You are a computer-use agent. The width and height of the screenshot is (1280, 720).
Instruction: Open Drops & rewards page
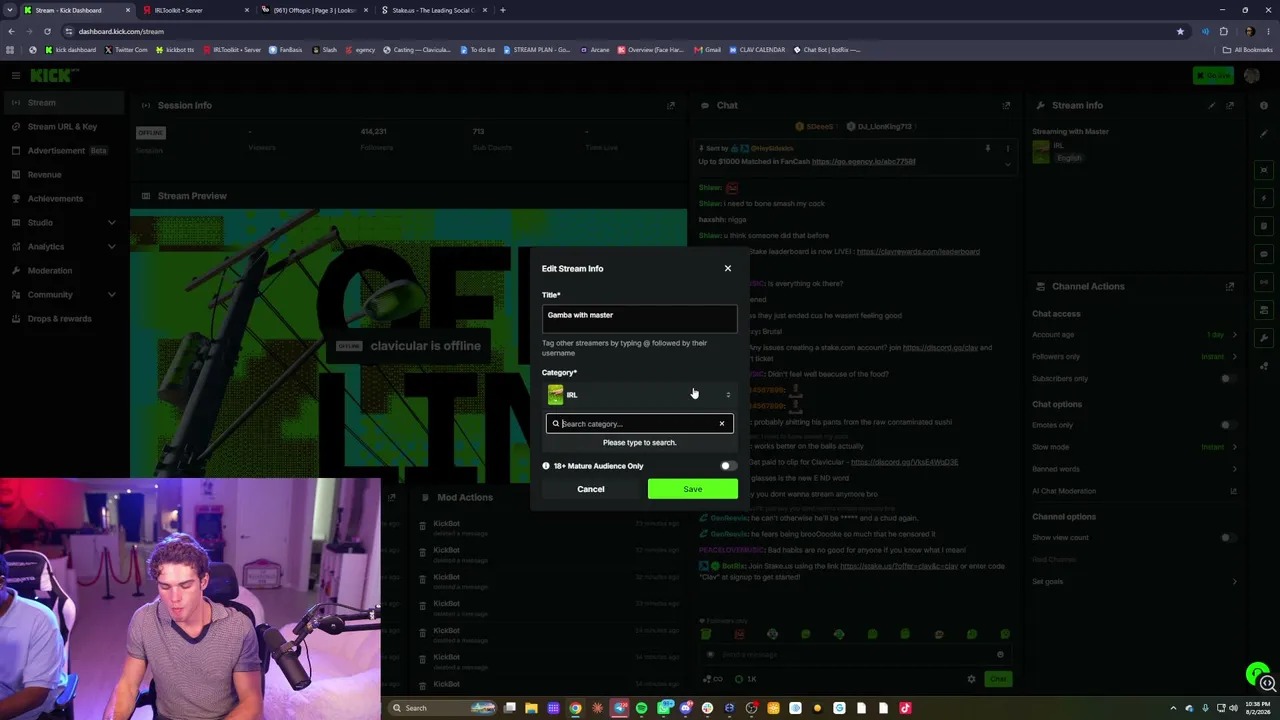63,319
